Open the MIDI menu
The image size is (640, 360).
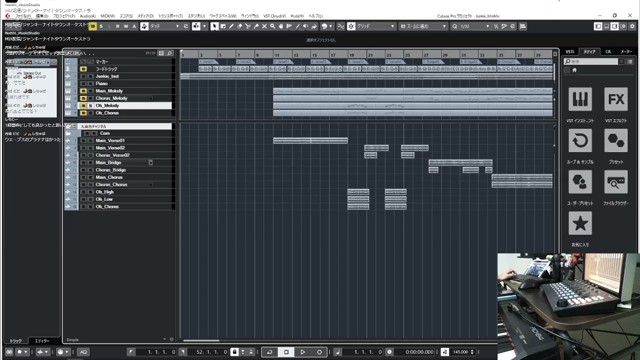[x=108, y=16]
